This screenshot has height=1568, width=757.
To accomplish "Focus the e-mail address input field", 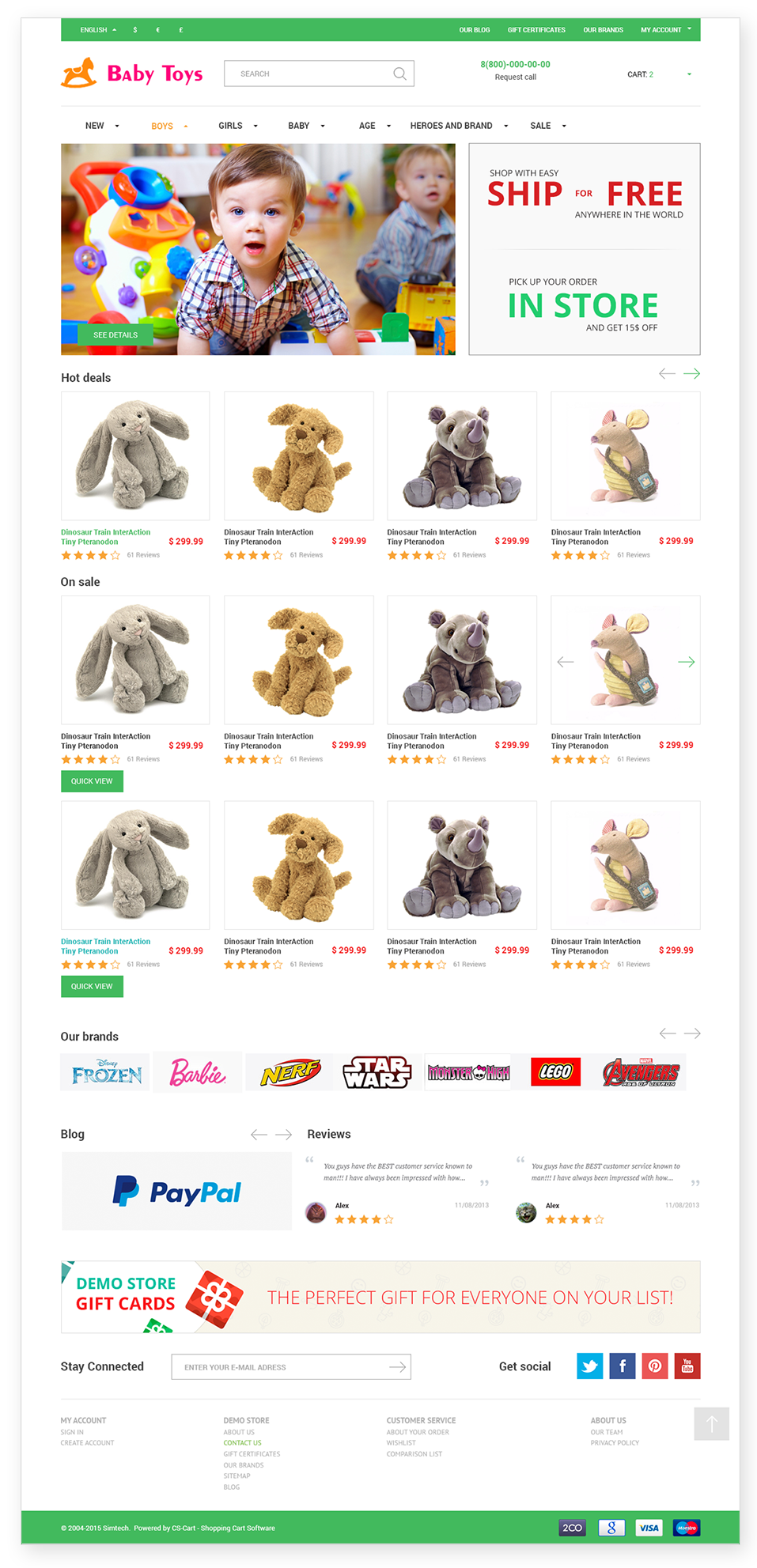I will click(280, 1366).
